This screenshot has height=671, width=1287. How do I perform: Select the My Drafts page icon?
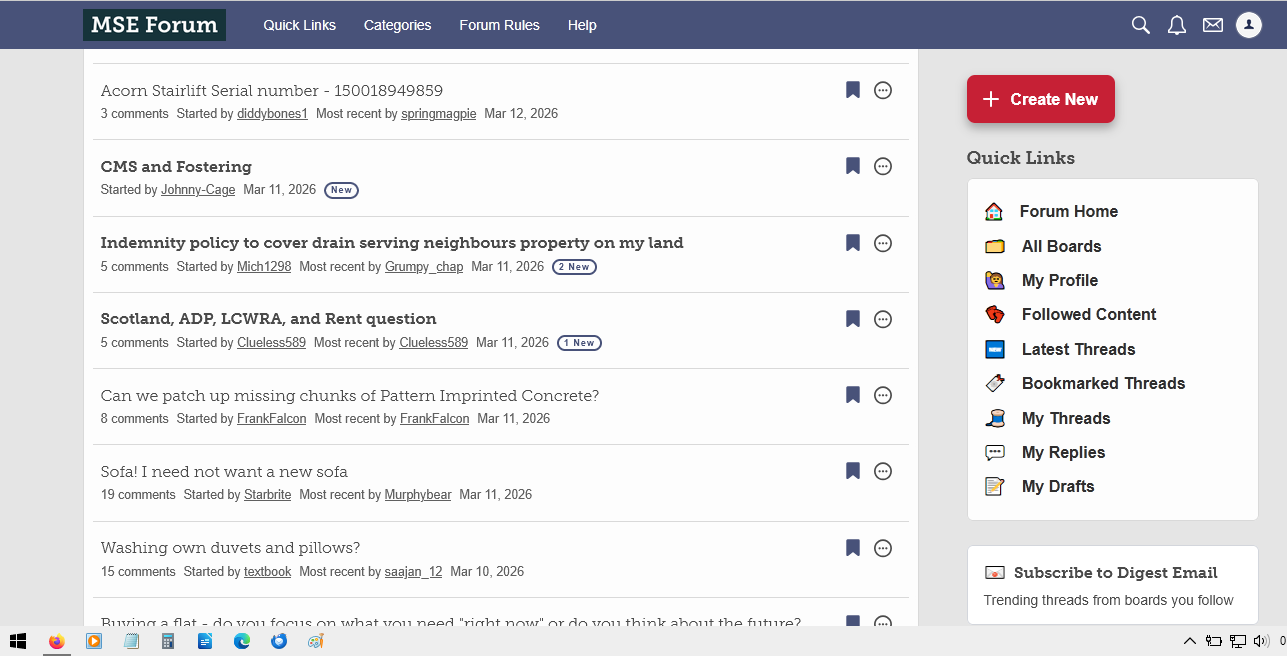click(x=994, y=486)
